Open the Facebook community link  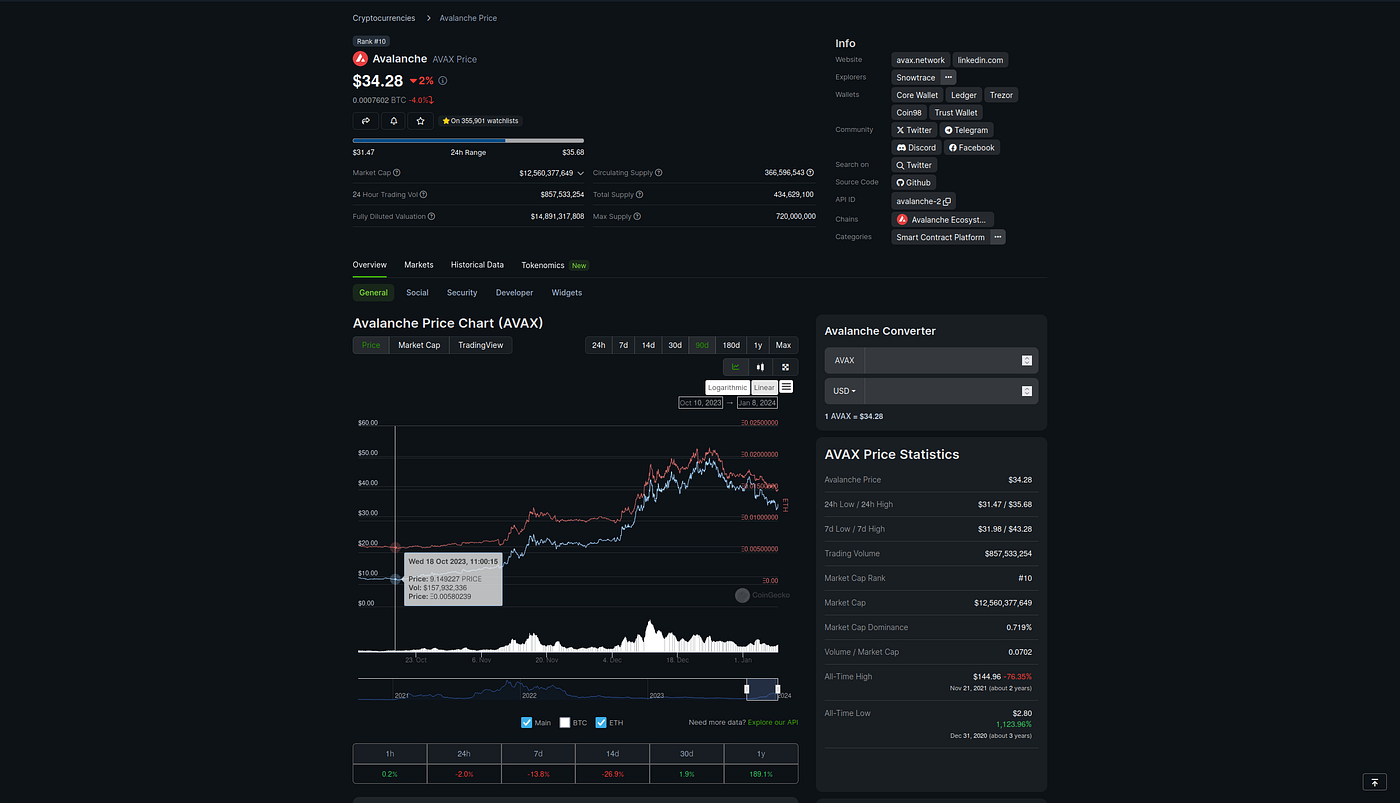[972, 148]
